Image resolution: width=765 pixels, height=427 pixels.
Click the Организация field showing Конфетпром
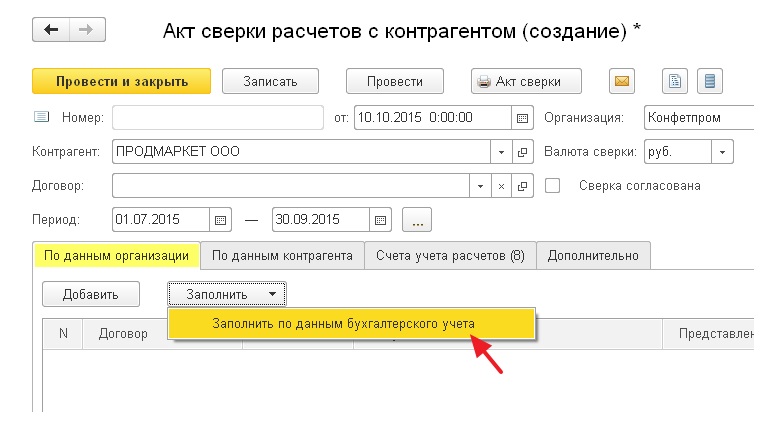[x=699, y=118]
